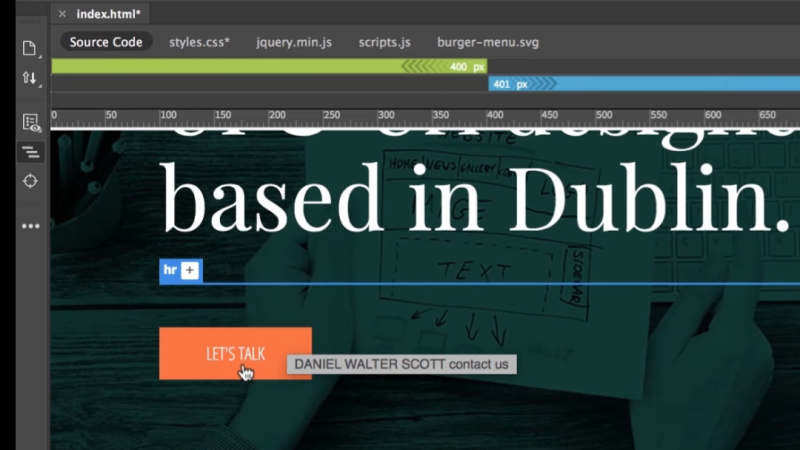Open the toolbar's three-dots customize menu
Screen dimensions: 800x450
click(31, 226)
